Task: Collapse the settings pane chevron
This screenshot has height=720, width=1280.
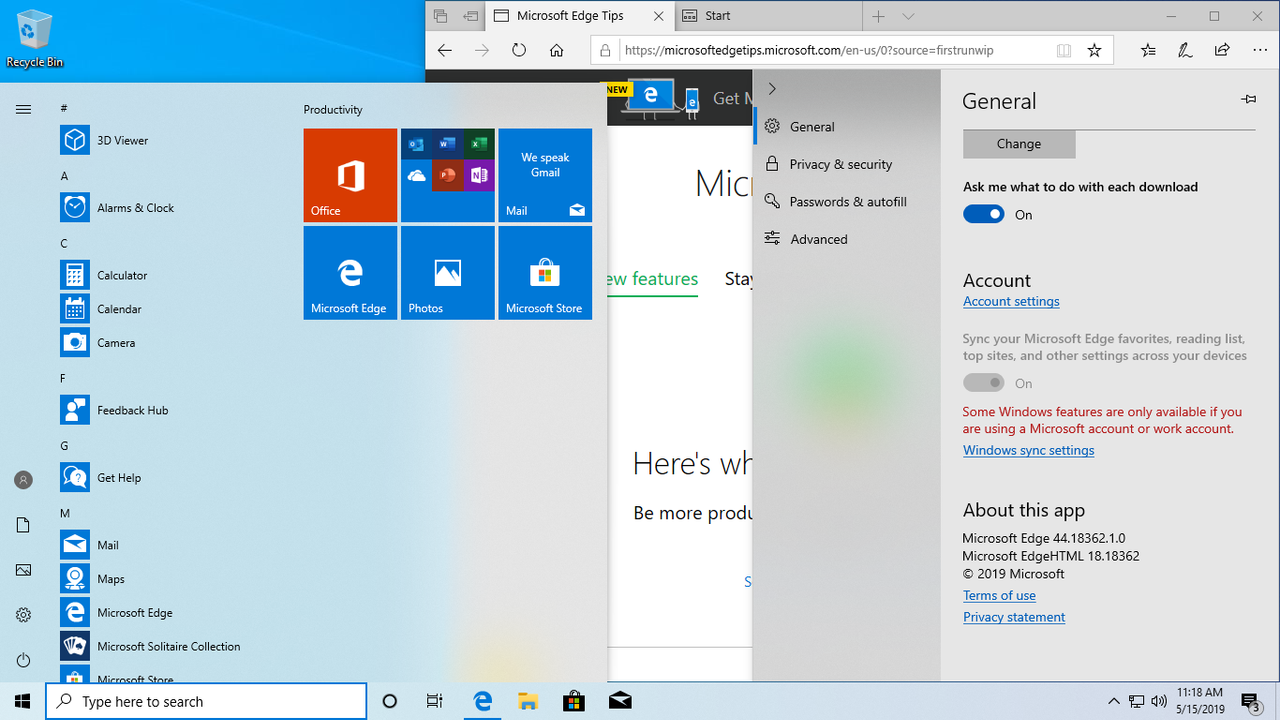Action: click(x=772, y=89)
